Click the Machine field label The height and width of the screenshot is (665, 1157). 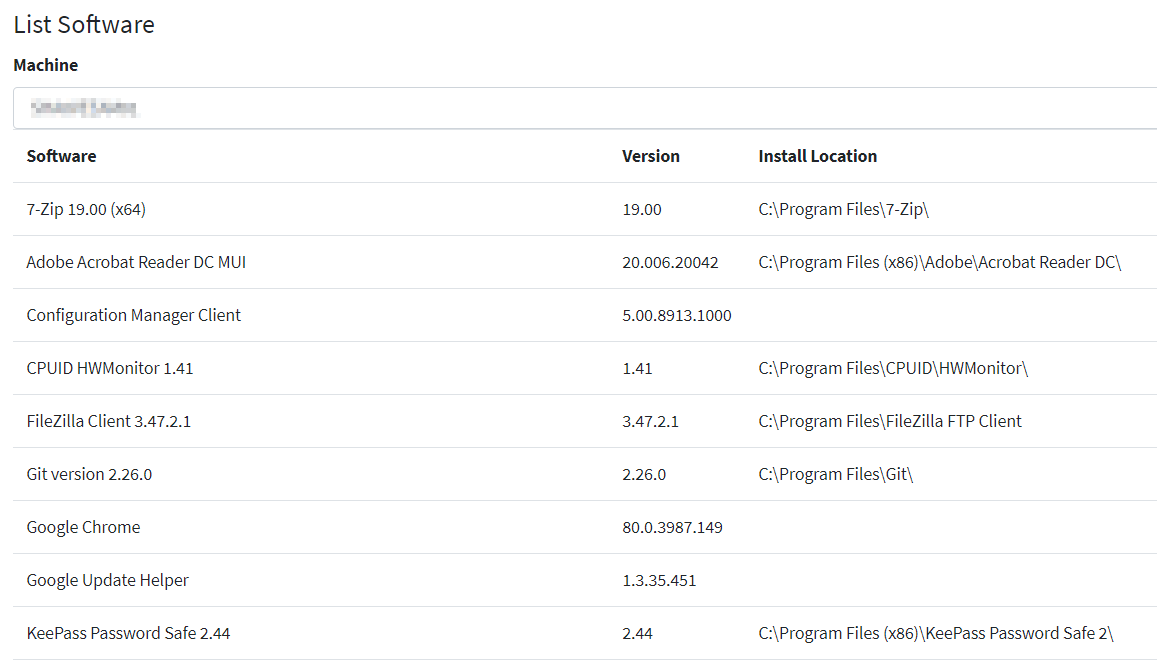click(46, 65)
